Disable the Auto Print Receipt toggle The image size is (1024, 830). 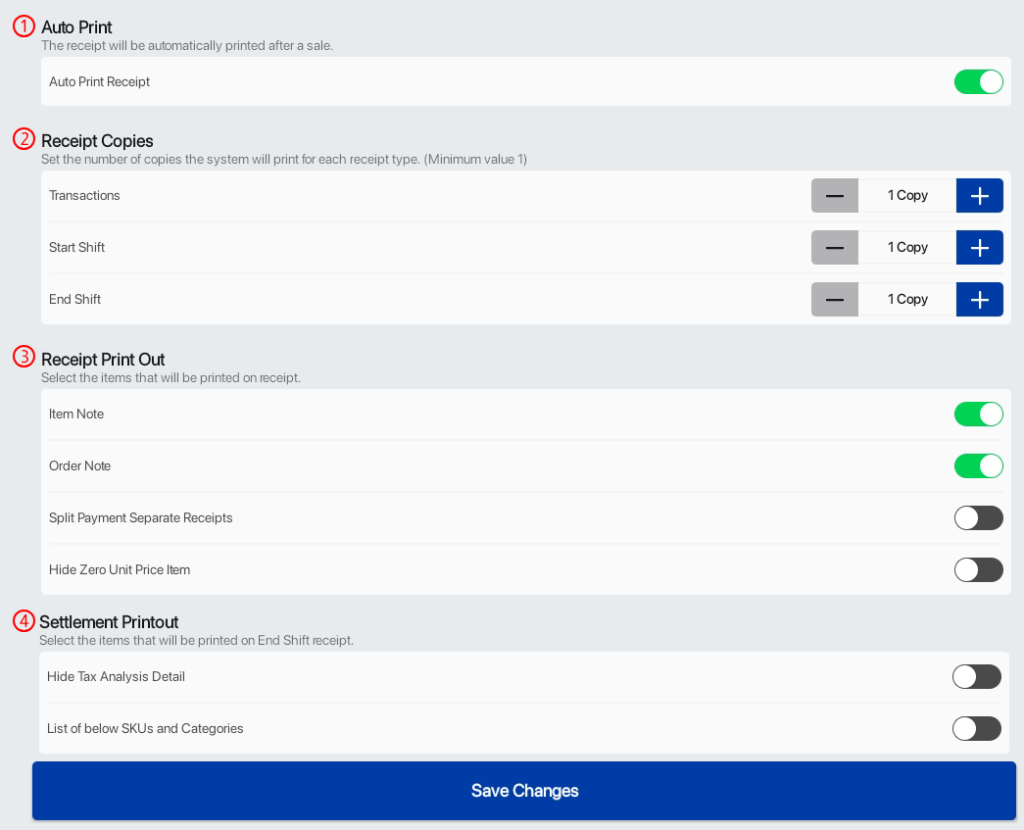point(978,81)
